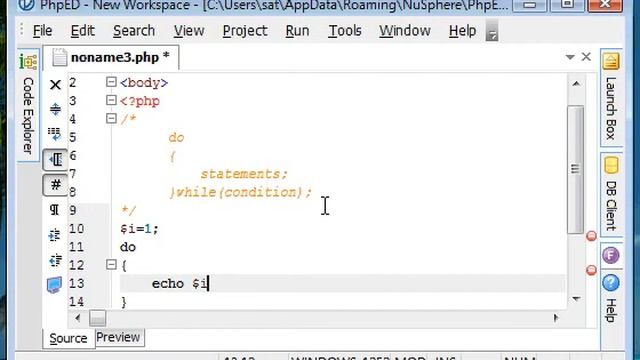Screen dimensions: 640x360
Task: Click the horizontal scrollbar left arrow
Action: click(x=78, y=318)
